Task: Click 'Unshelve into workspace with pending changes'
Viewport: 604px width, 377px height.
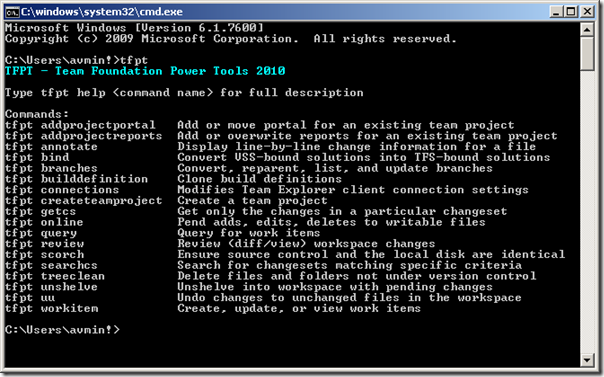Action: point(335,287)
